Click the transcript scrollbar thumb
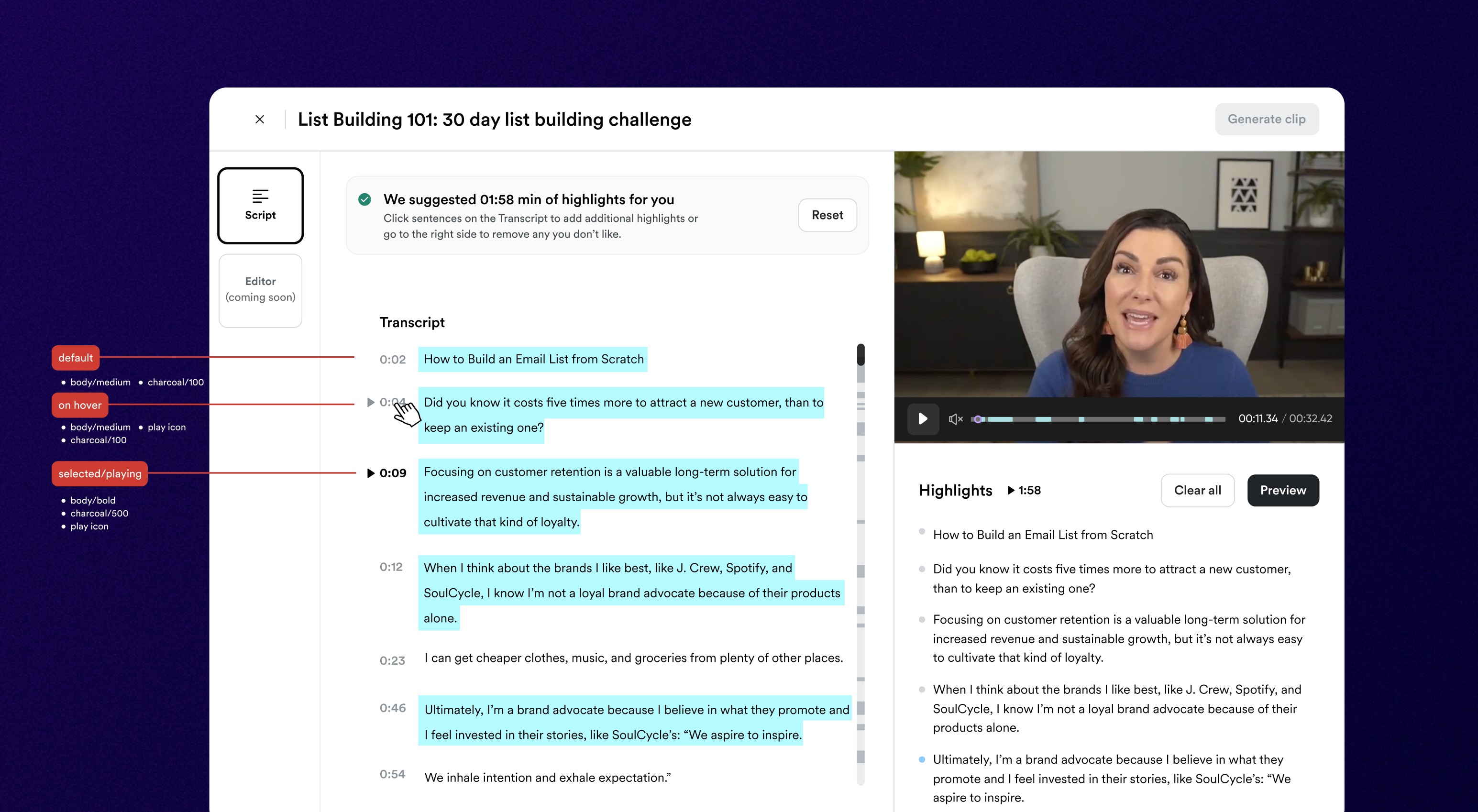This screenshot has height=812, width=1478. click(860, 355)
